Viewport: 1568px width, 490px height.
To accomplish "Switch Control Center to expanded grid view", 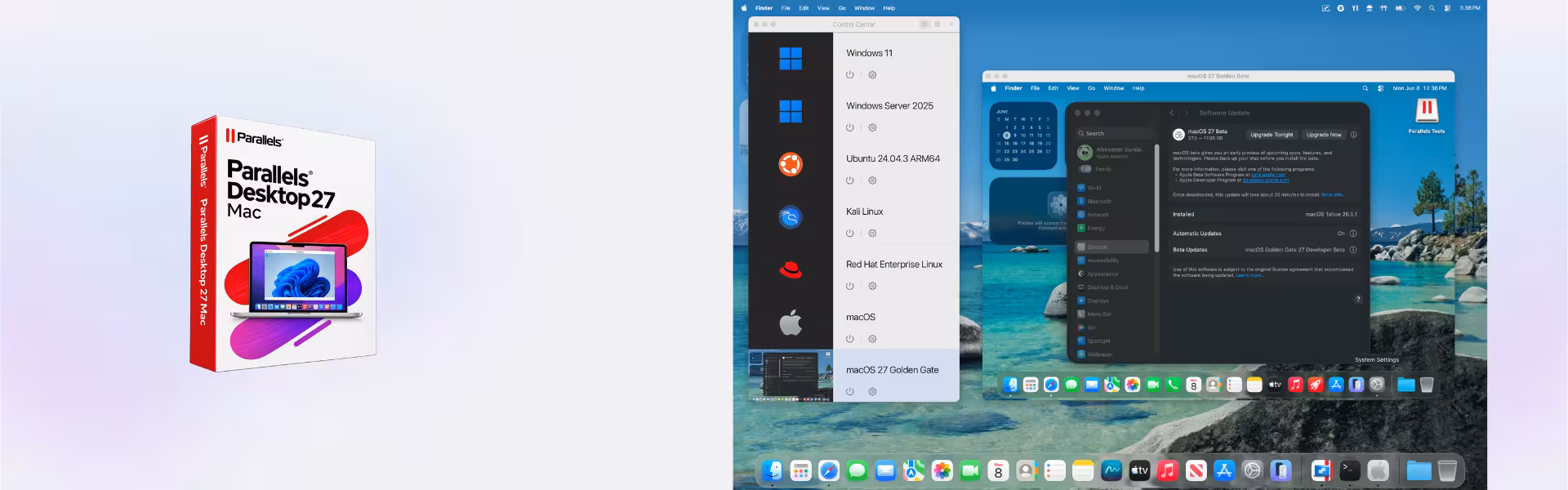I will pyautogui.click(x=924, y=24).
